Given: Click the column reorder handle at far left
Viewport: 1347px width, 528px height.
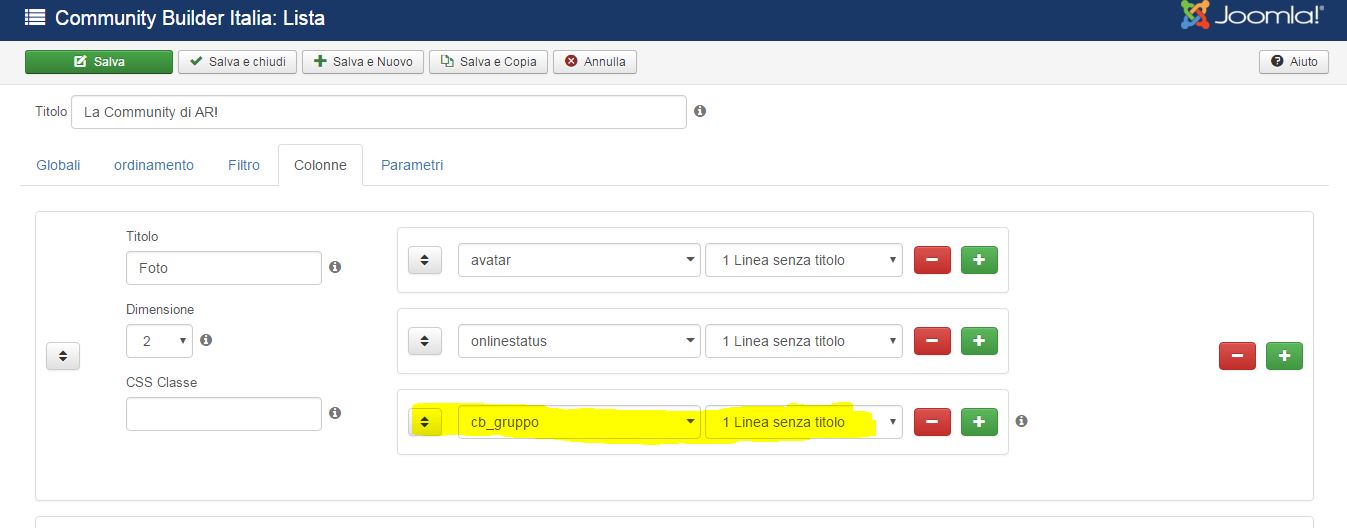Looking at the screenshot, I should pyautogui.click(x=63, y=356).
